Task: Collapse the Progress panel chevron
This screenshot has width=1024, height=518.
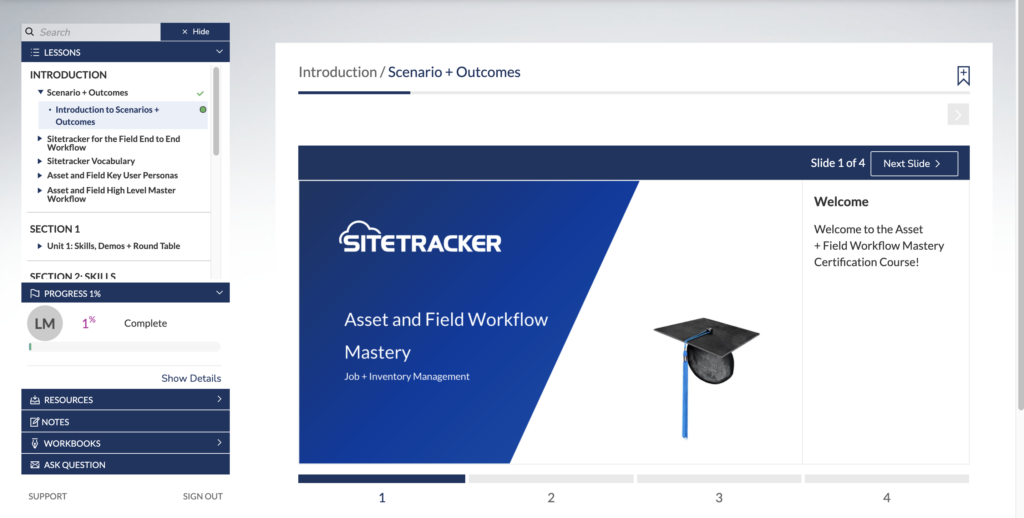Action: pyautogui.click(x=219, y=293)
